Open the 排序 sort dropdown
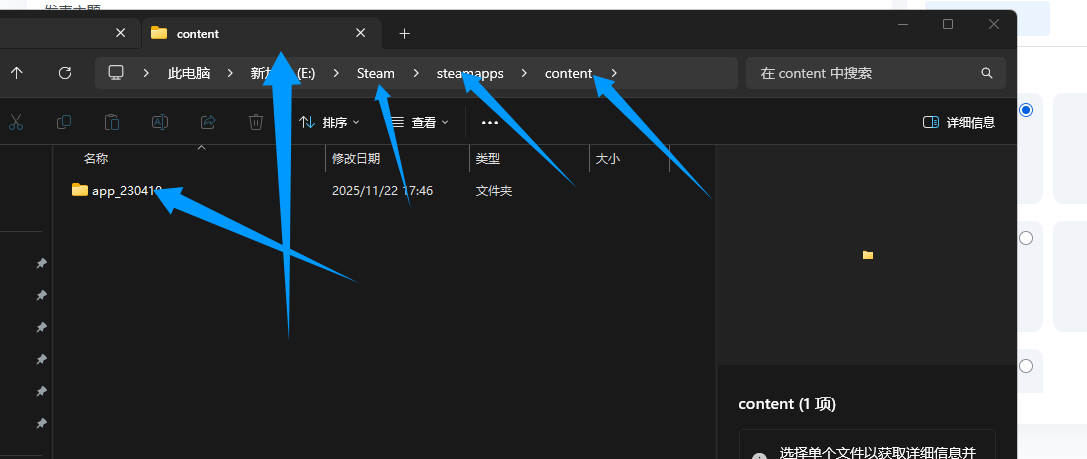 click(330, 122)
